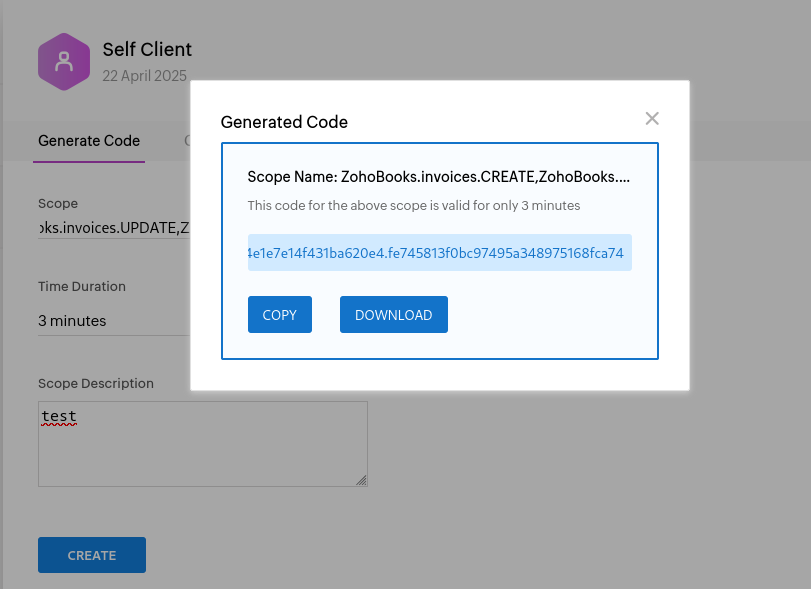Click the Self Client hexagon icon
The width and height of the screenshot is (811, 589).
(x=64, y=62)
